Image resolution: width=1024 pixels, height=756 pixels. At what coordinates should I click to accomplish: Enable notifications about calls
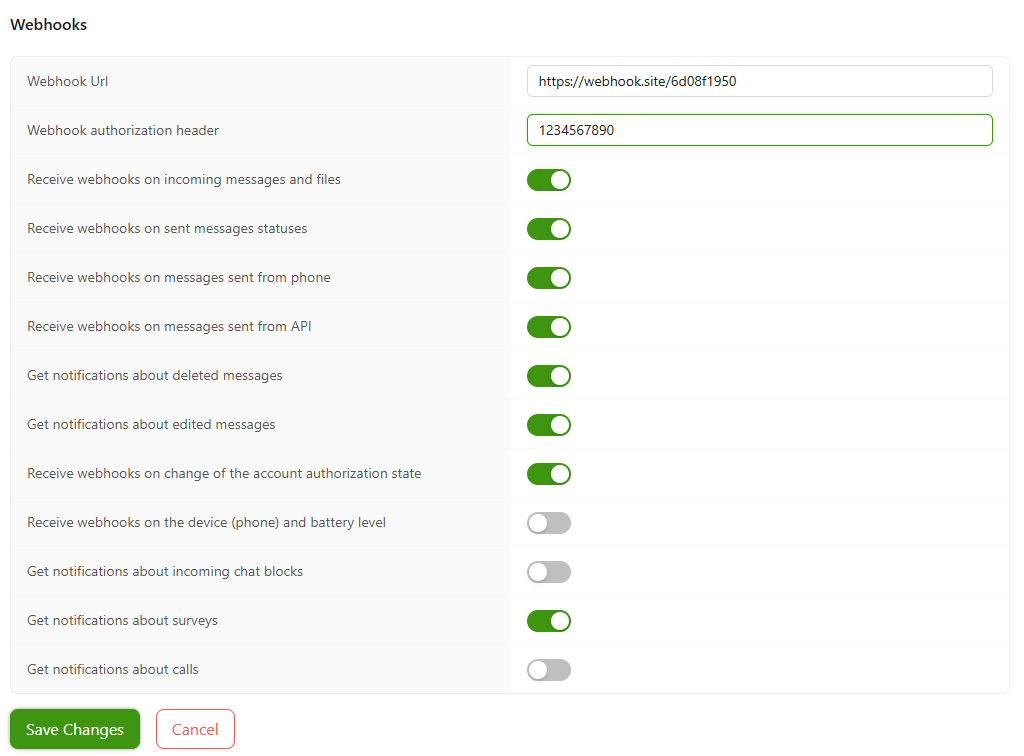(548, 670)
